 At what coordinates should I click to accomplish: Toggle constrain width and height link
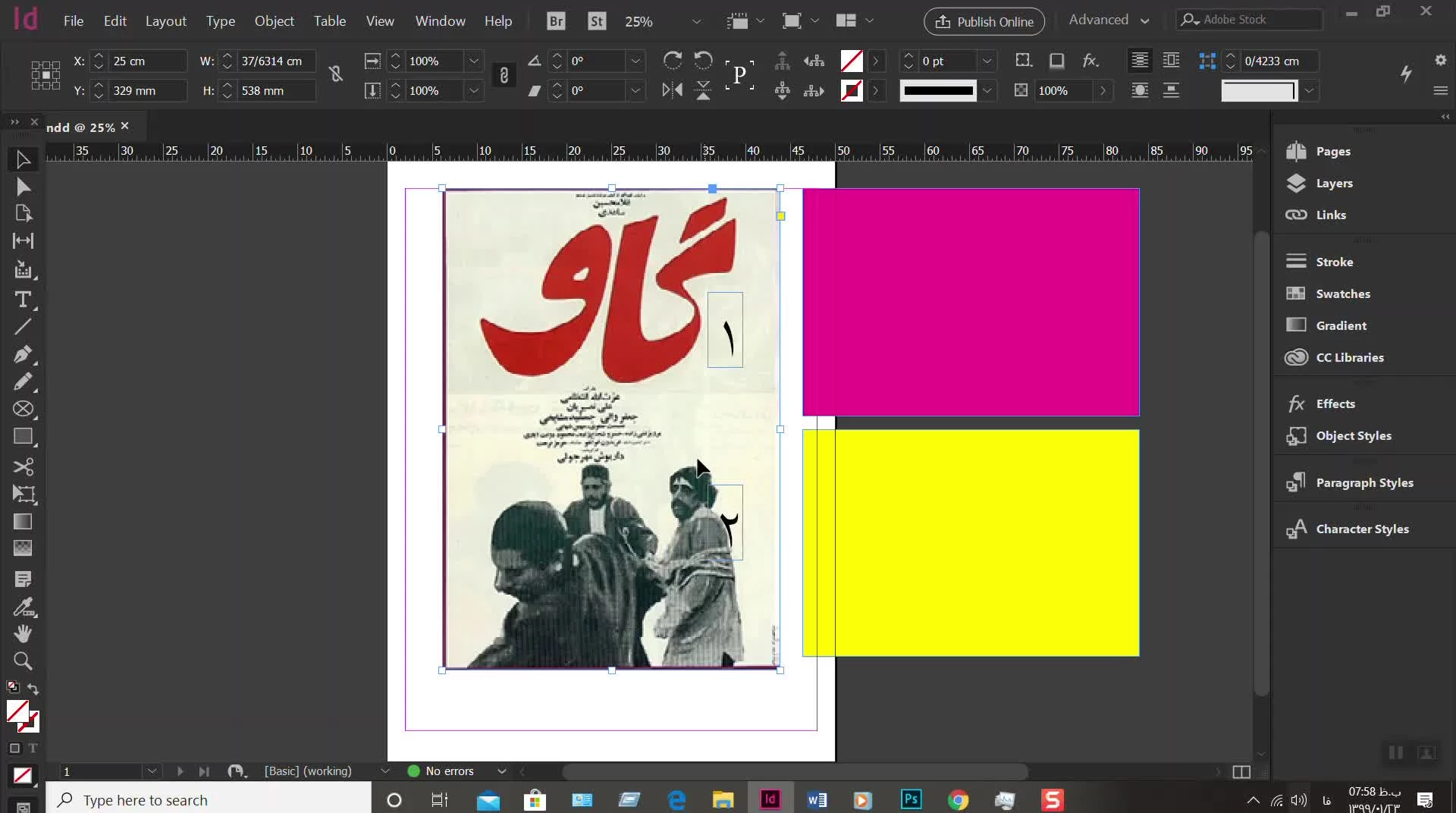336,74
